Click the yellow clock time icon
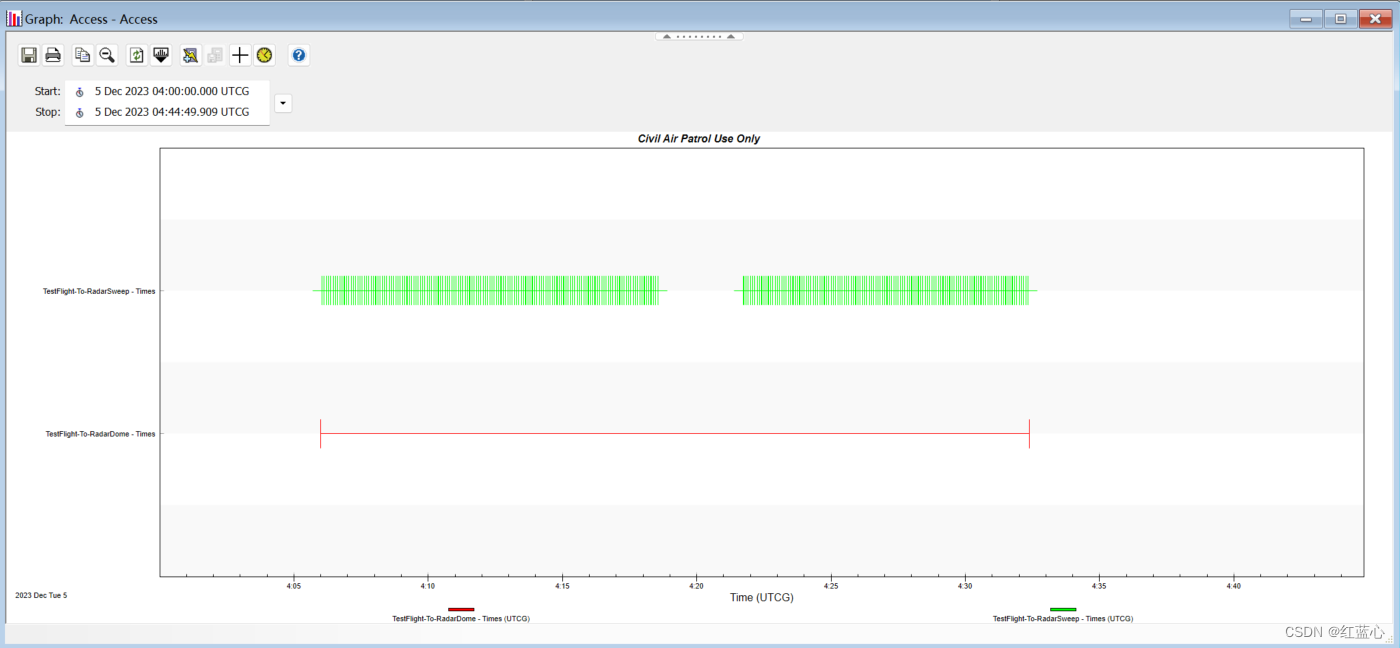The height and width of the screenshot is (648, 1400). pyautogui.click(x=264, y=55)
